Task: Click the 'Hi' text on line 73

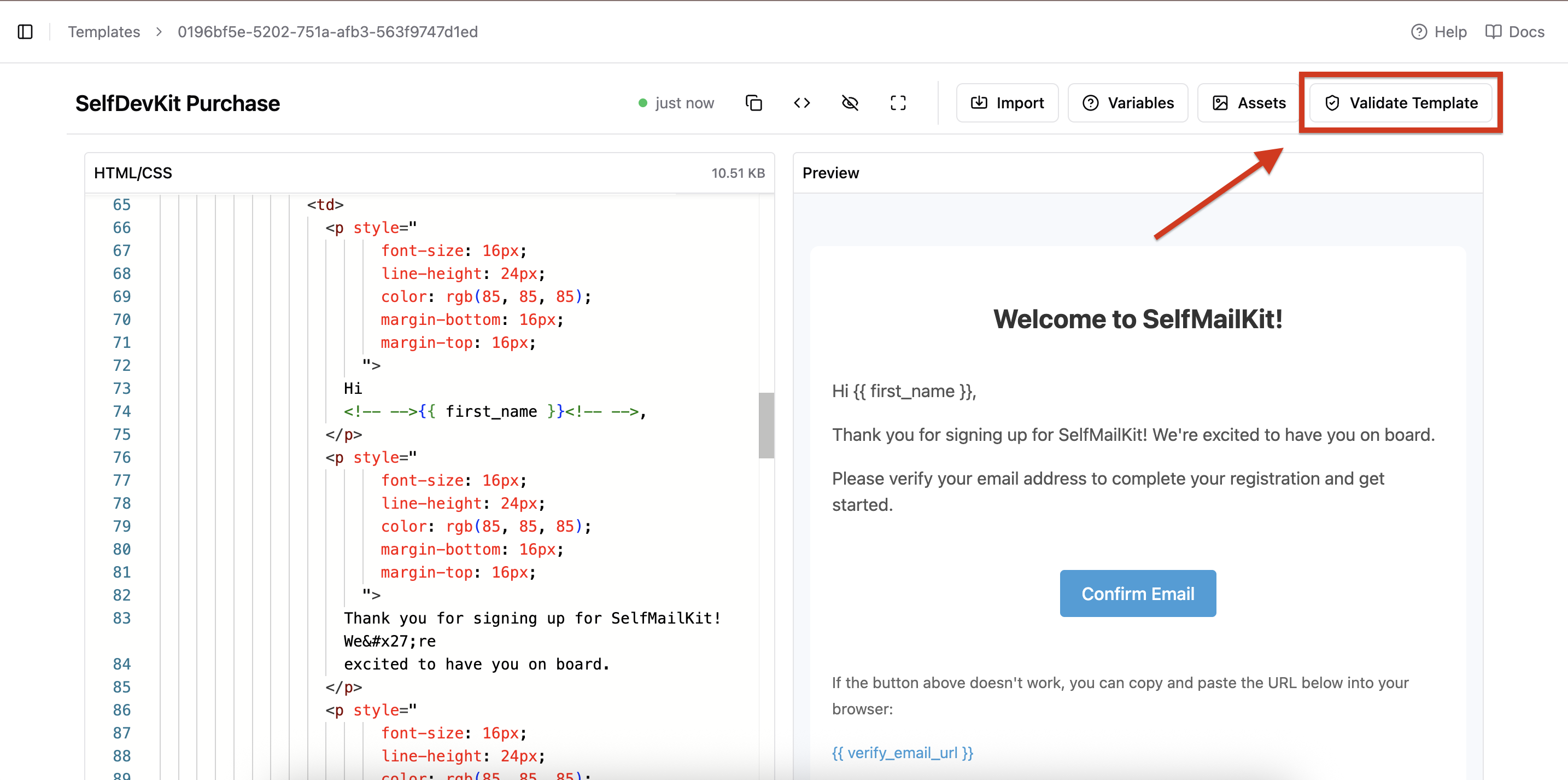Action: 353,388
